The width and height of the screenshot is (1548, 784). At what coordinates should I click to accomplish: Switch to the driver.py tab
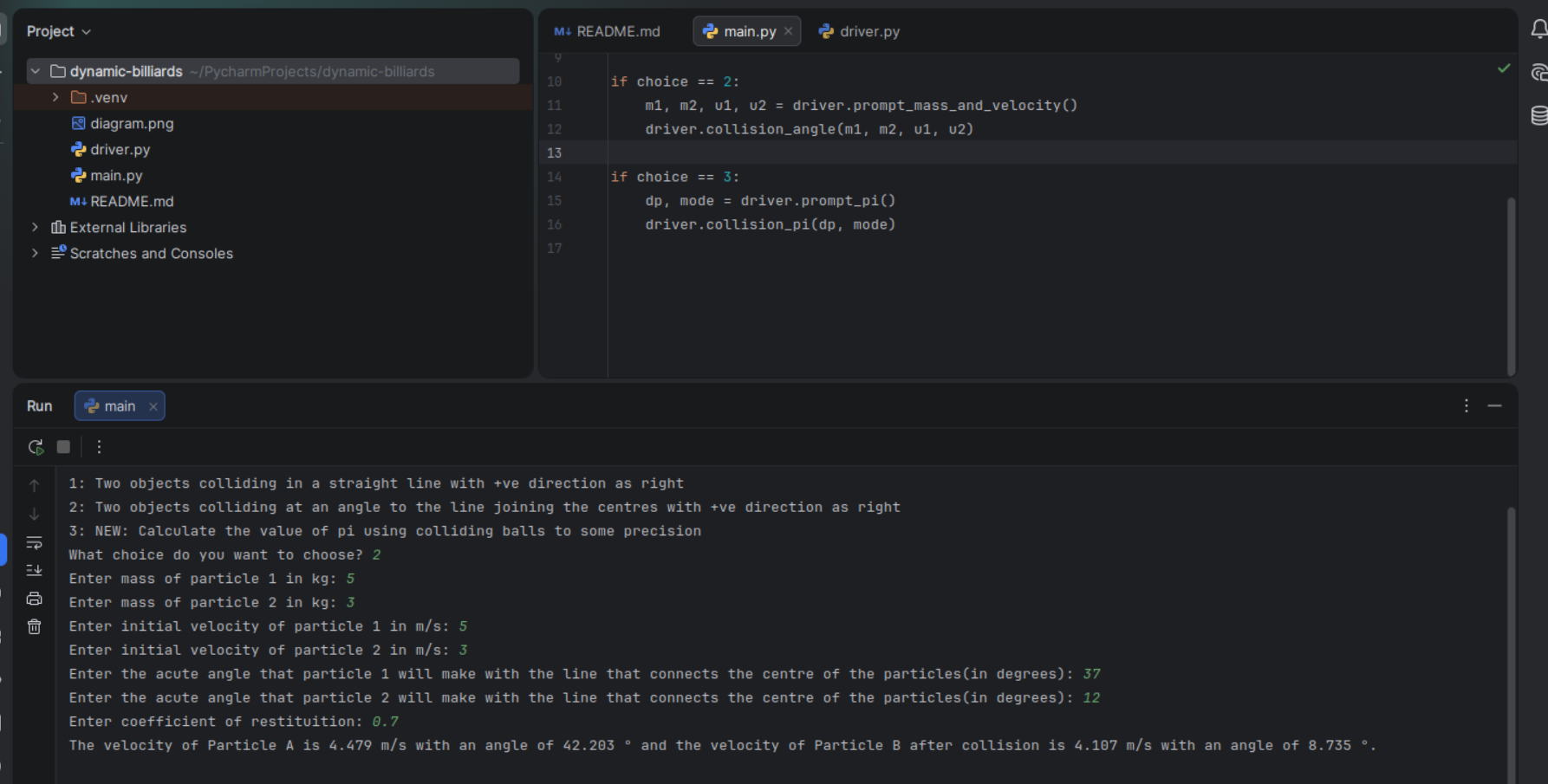[x=859, y=31]
